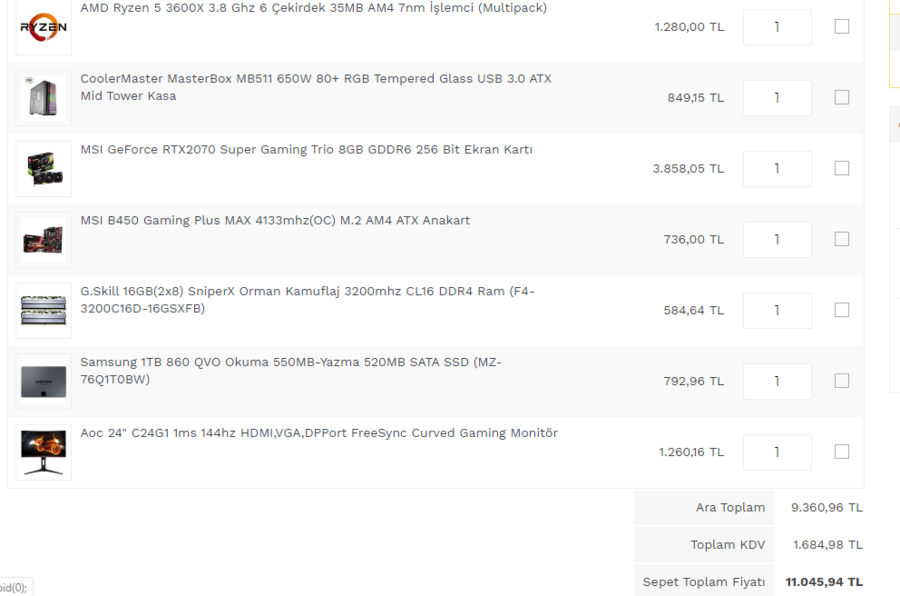Open the AMD Ryzen logo product thumbnail

(x=44, y=27)
